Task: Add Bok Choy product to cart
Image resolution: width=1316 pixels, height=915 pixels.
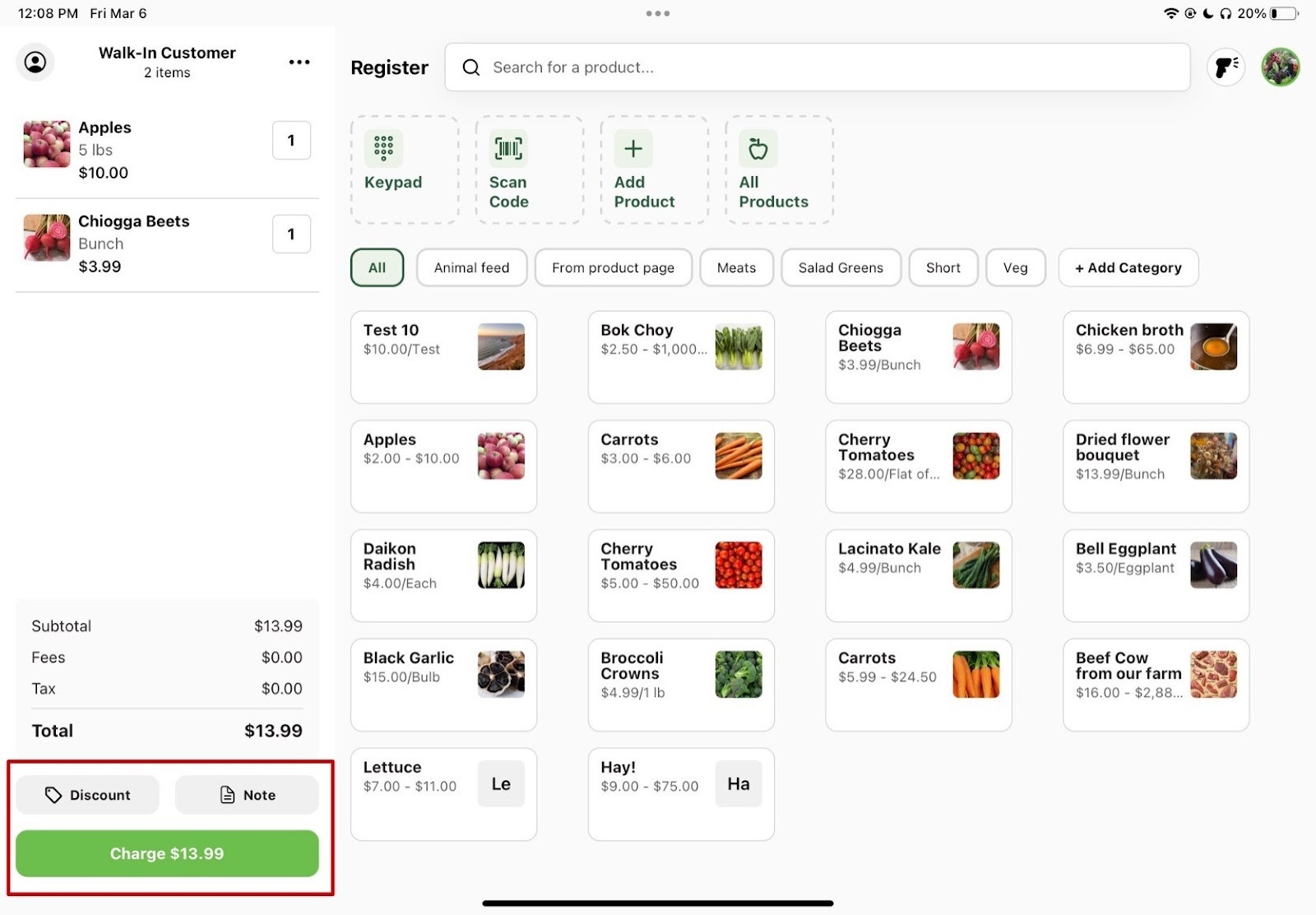Action: 680,357
